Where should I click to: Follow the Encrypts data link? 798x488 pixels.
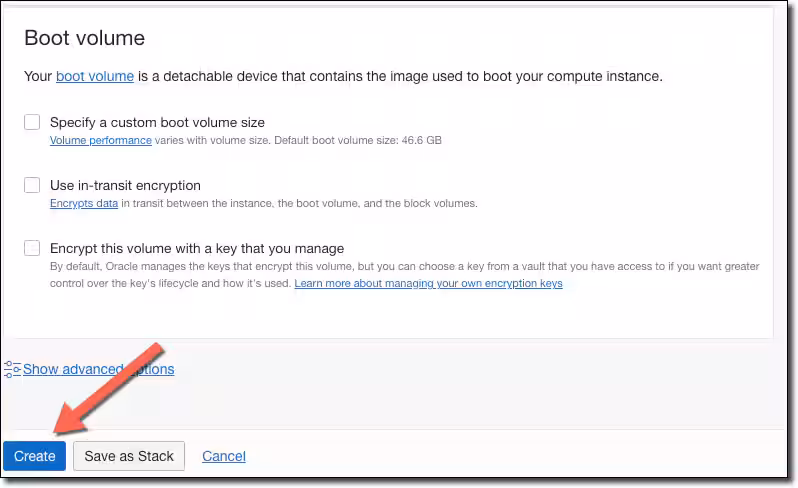[x=84, y=204]
